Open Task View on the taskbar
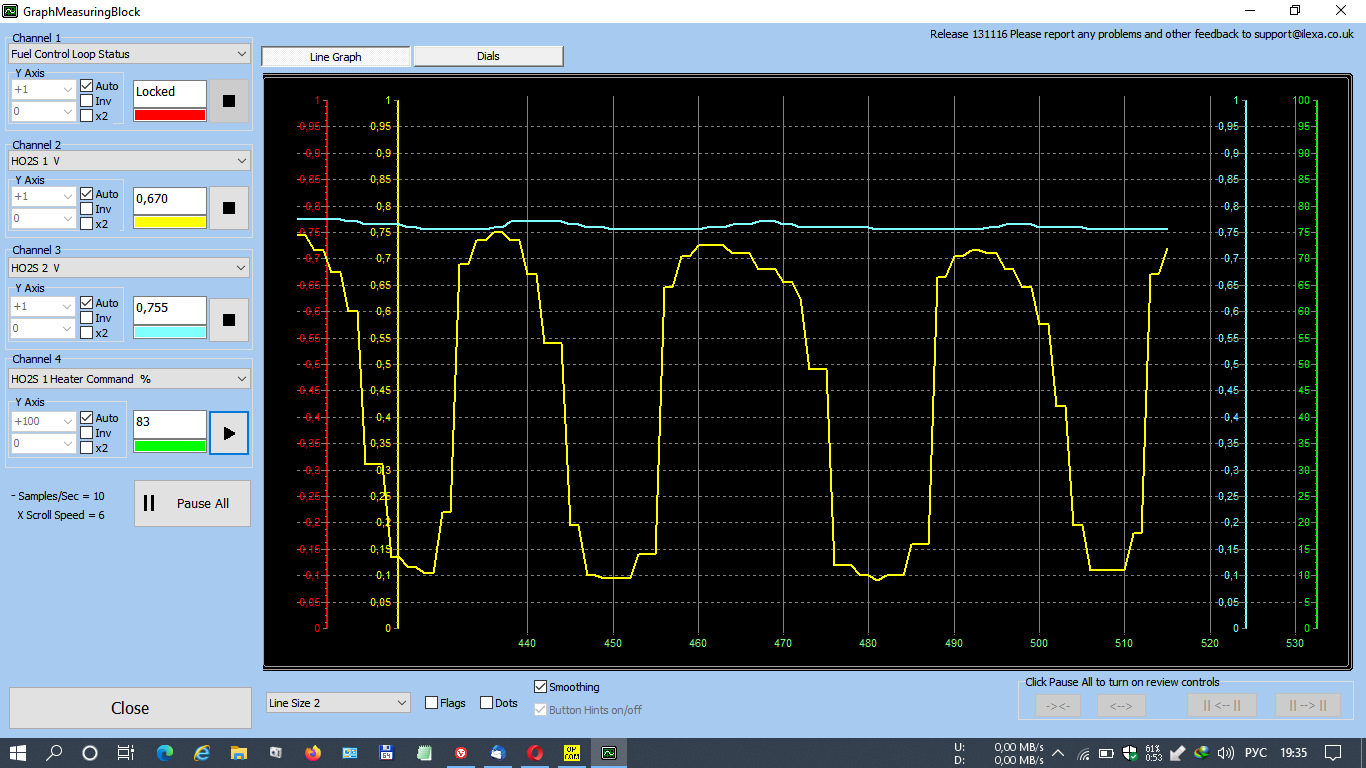 point(126,753)
